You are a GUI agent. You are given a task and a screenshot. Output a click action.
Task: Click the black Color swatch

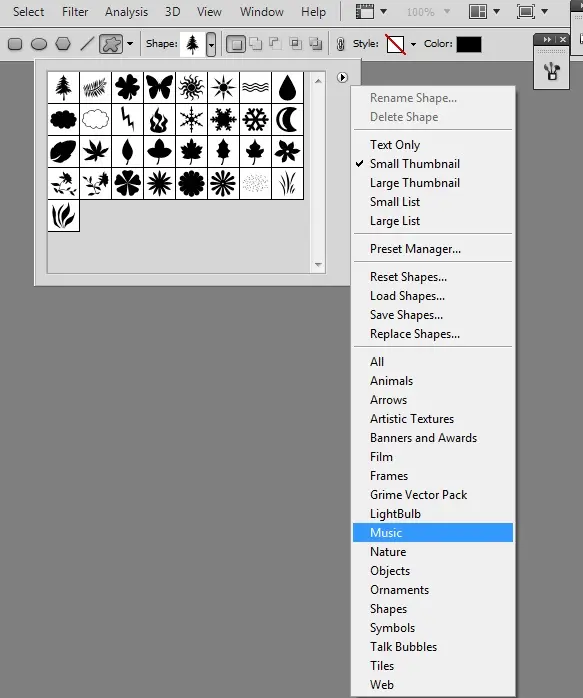[469, 44]
